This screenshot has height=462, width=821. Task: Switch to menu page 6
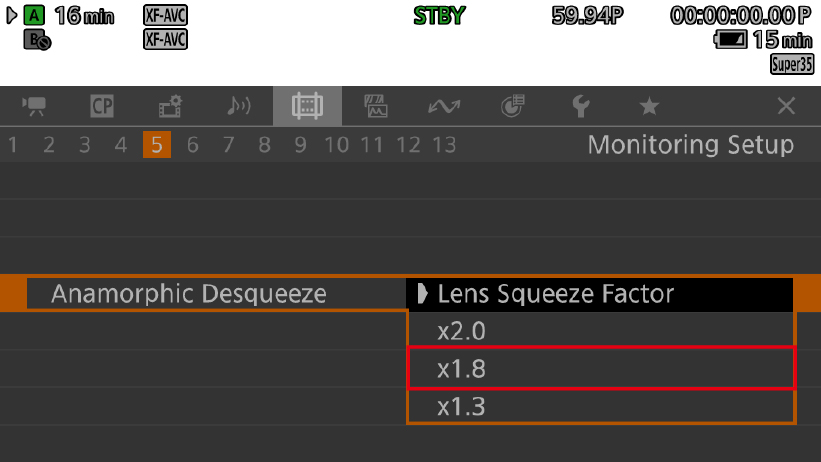pyautogui.click(x=192, y=145)
